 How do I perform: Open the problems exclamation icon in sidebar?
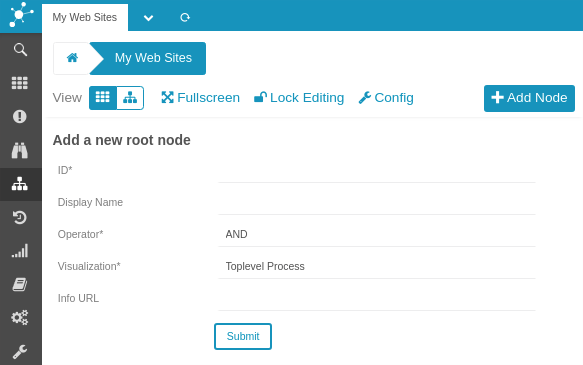coord(20,116)
